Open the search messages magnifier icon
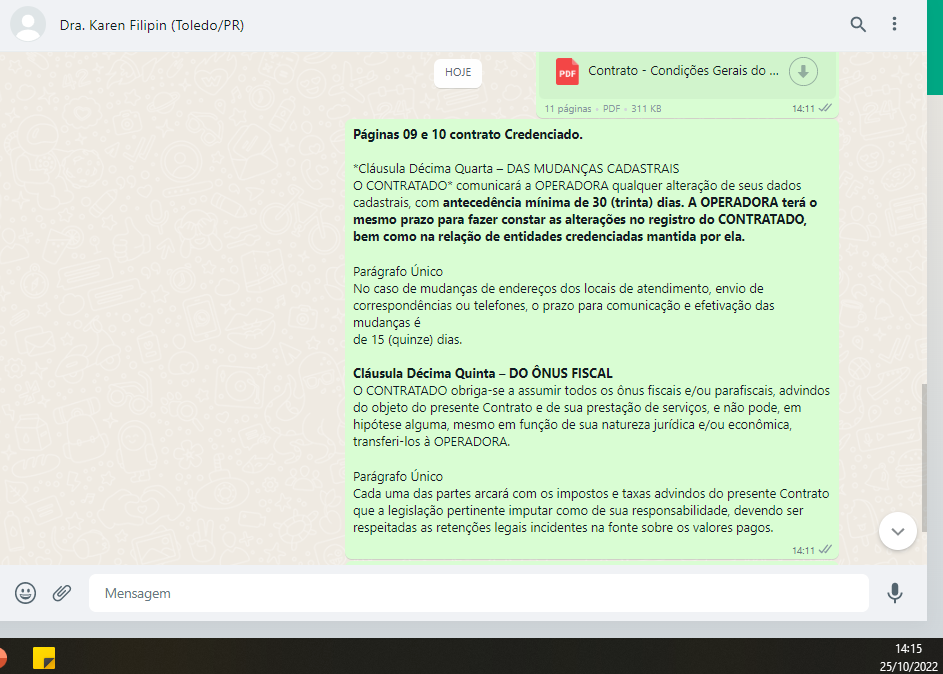The width and height of the screenshot is (943, 674). click(x=858, y=25)
